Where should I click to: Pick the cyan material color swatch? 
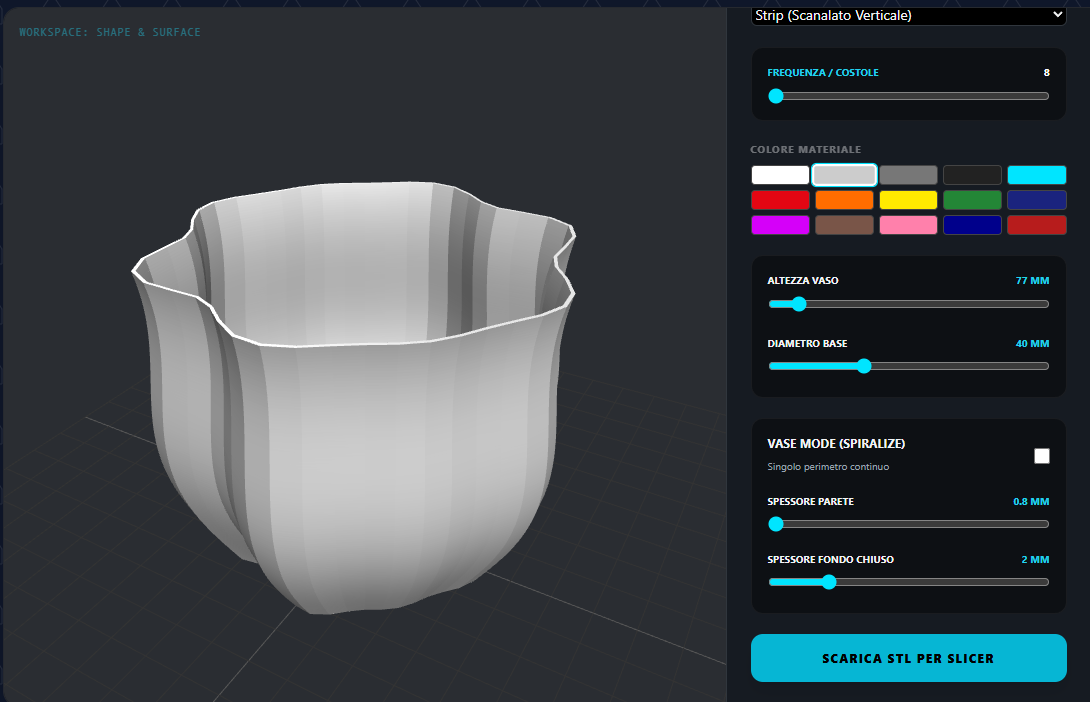[1036, 174]
